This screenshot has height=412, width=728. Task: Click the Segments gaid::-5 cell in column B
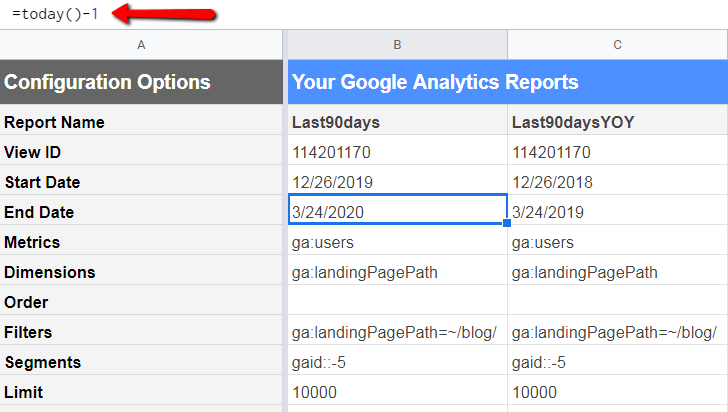pyautogui.click(x=397, y=362)
